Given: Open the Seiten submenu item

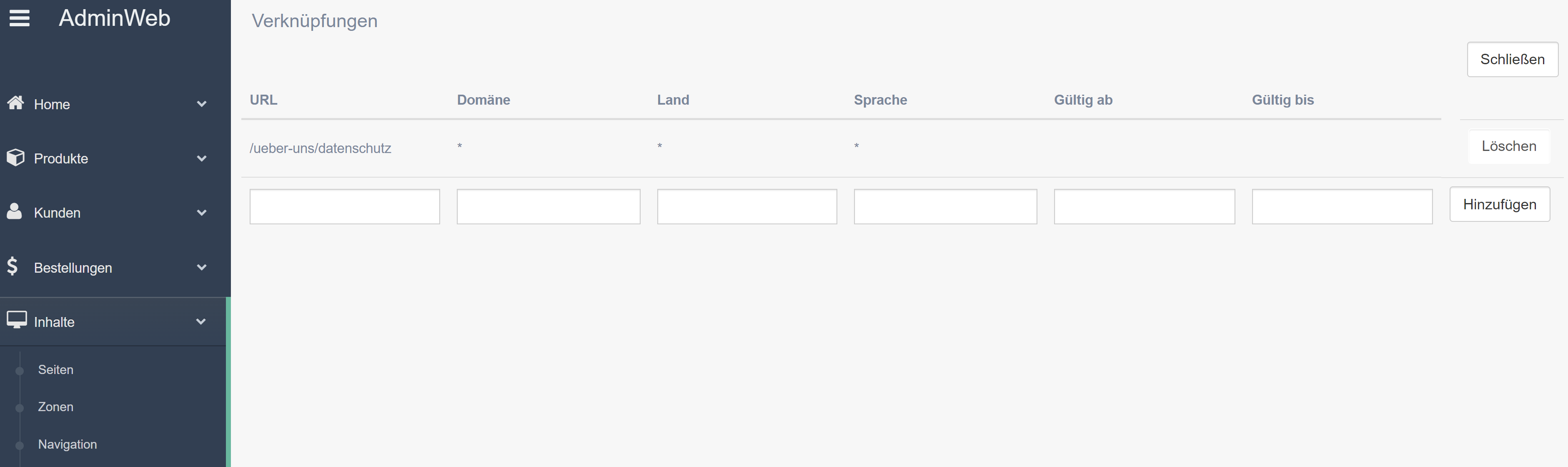Looking at the screenshot, I should tap(55, 369).
